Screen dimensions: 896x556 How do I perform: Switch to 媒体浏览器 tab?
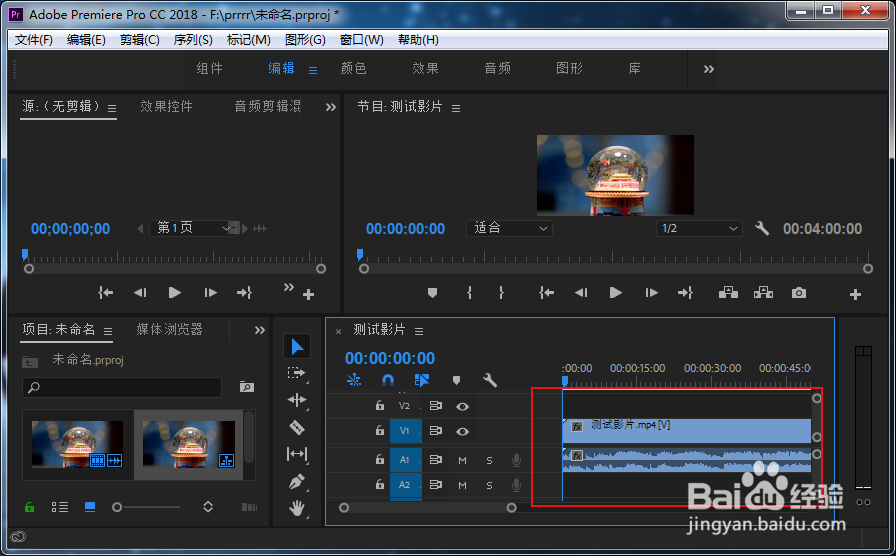pyautogui.click(x=169, y=329)
